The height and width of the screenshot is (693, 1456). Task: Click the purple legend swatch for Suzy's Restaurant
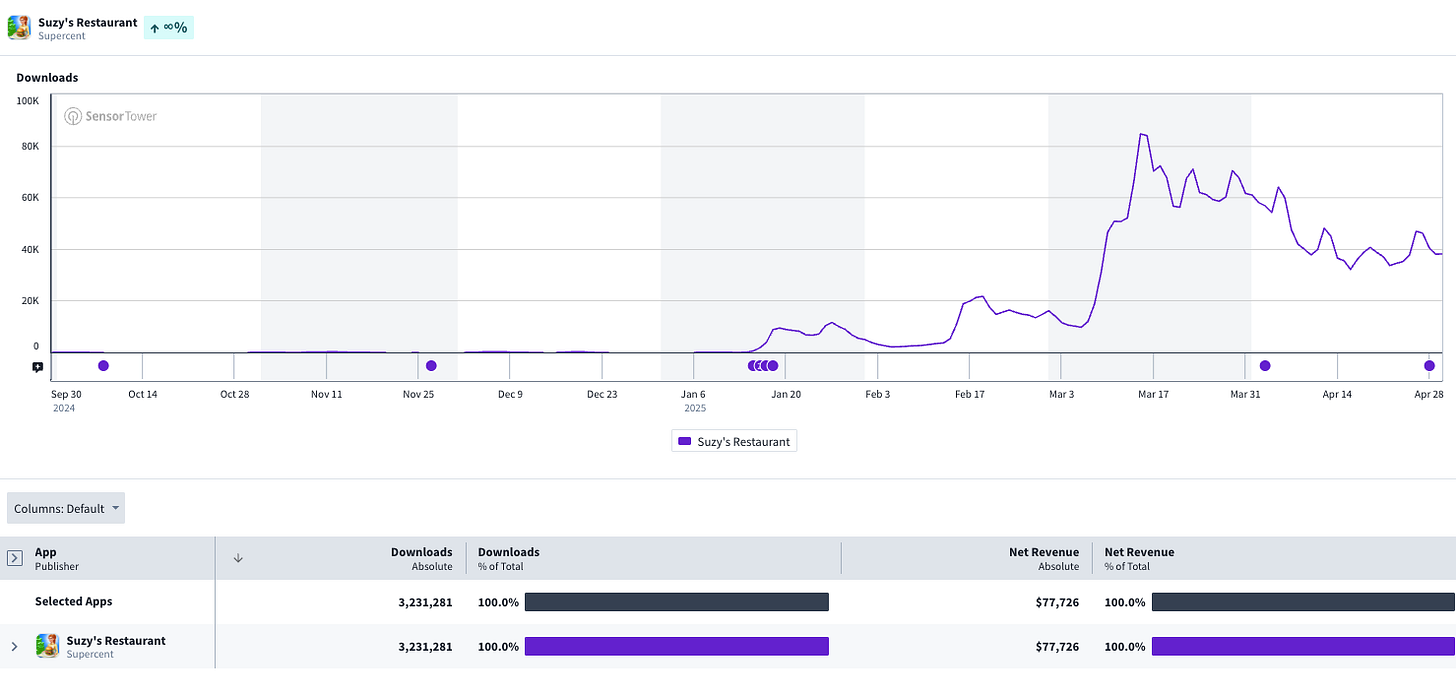pyautogui.click(x=685, y=441)
